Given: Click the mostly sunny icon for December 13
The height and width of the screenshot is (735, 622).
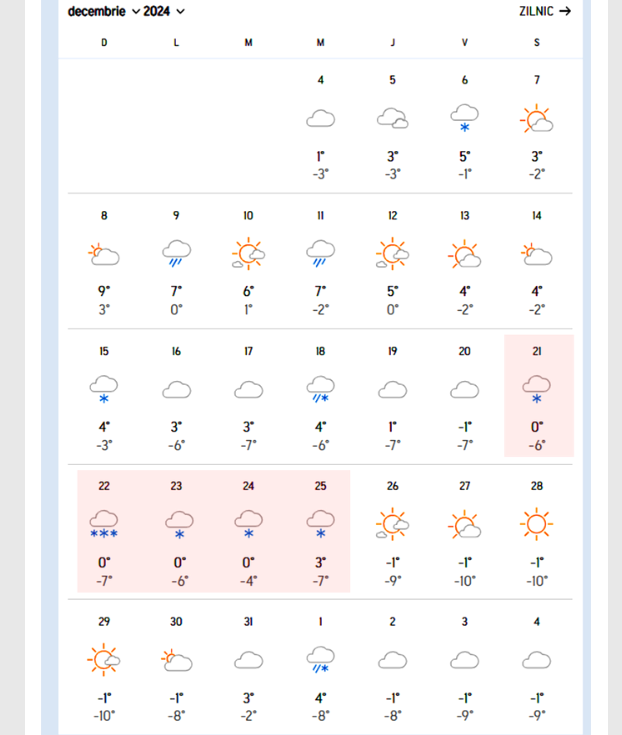Looking at the screenshot, I should click(465, 254).
